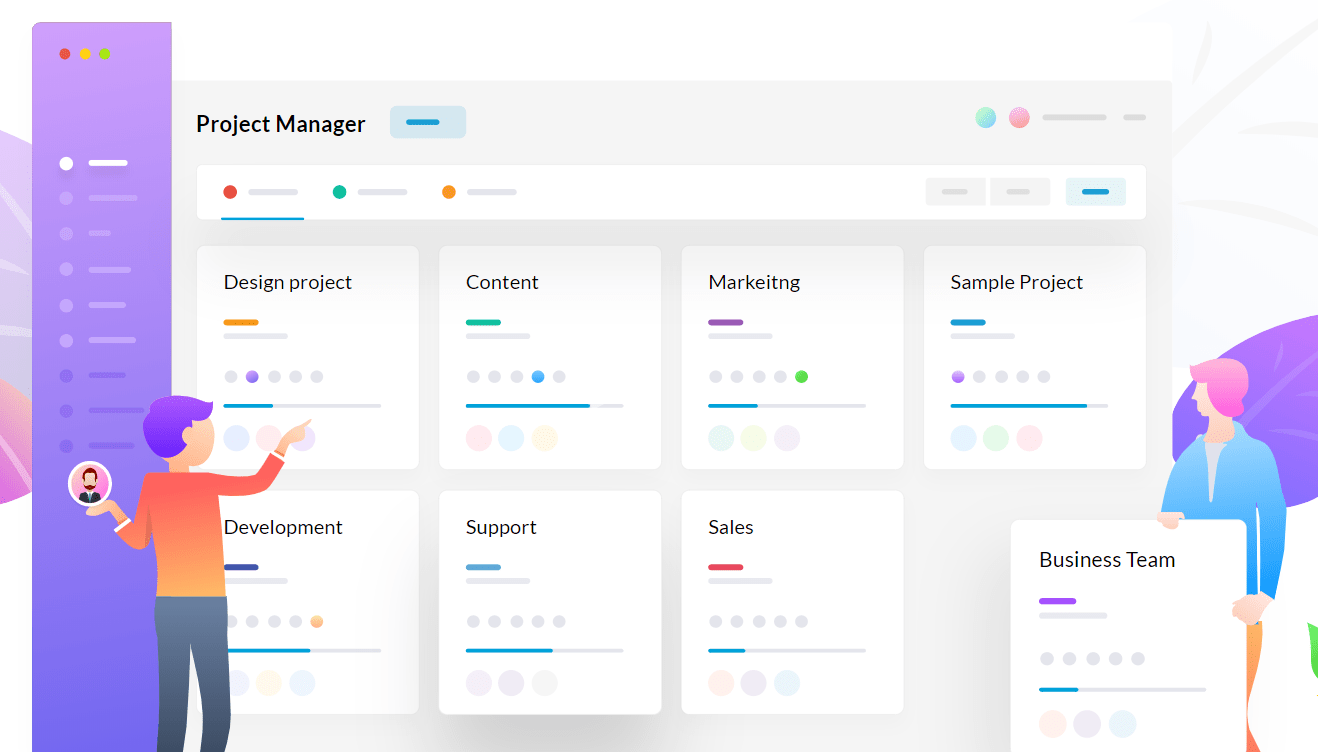Open the pink gradient avatar in header
Image resolution: width=1318 pixels, height=752 pixels.
point(1019,117)
